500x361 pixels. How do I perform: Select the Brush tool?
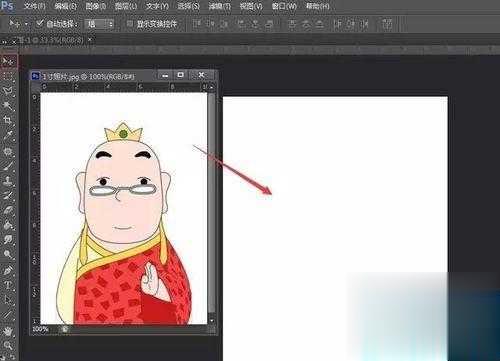8,166
